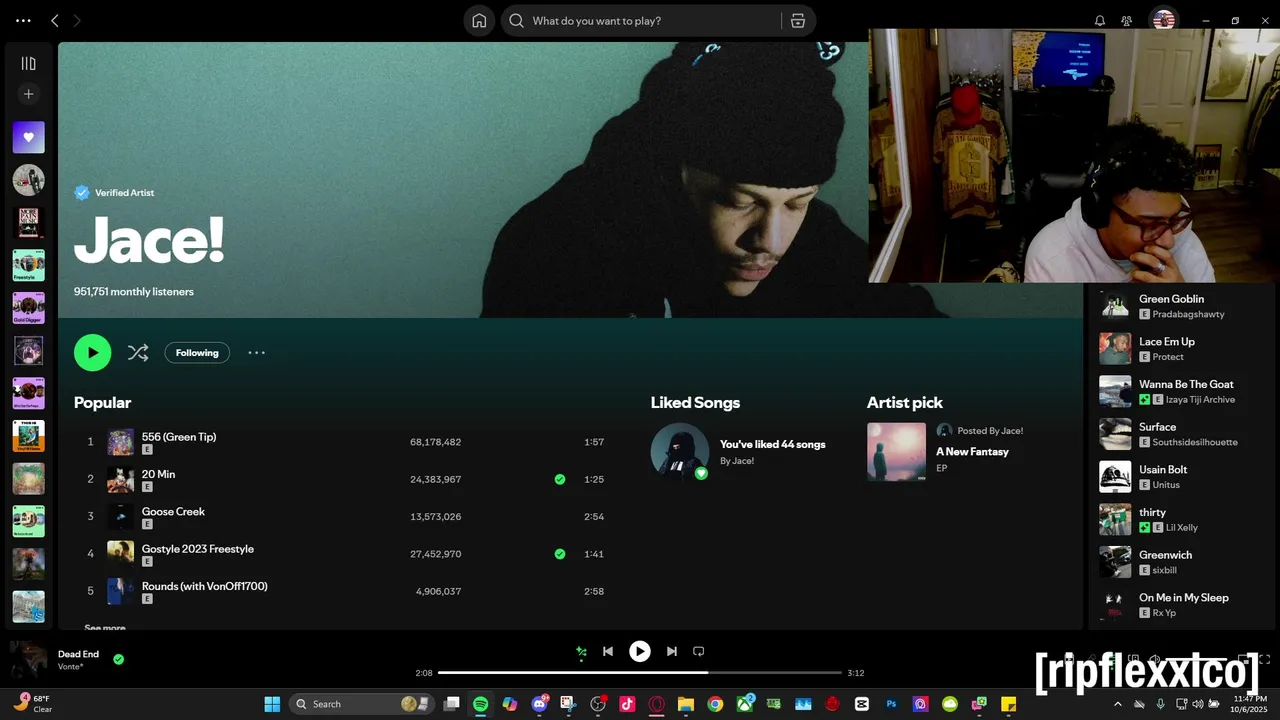Open the explicit-tagged 20 Min album art
The height and width of the screenshot is (720, 1280).
(120, 479)
